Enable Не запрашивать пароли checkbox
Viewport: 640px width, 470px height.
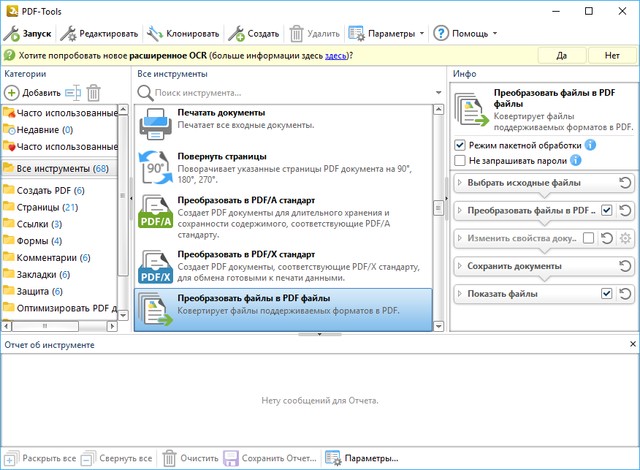460,160
